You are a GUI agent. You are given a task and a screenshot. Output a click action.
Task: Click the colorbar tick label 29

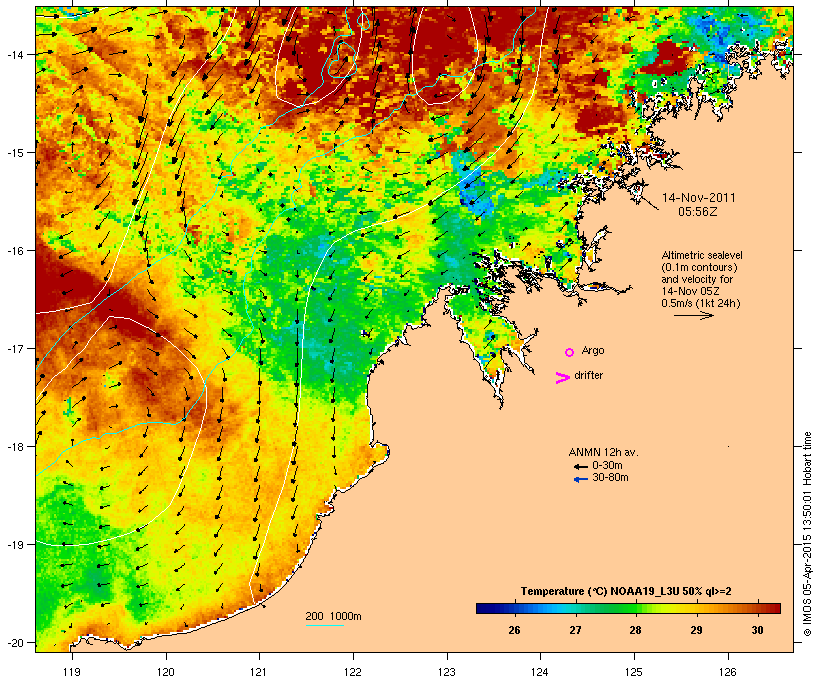(696, 630)
